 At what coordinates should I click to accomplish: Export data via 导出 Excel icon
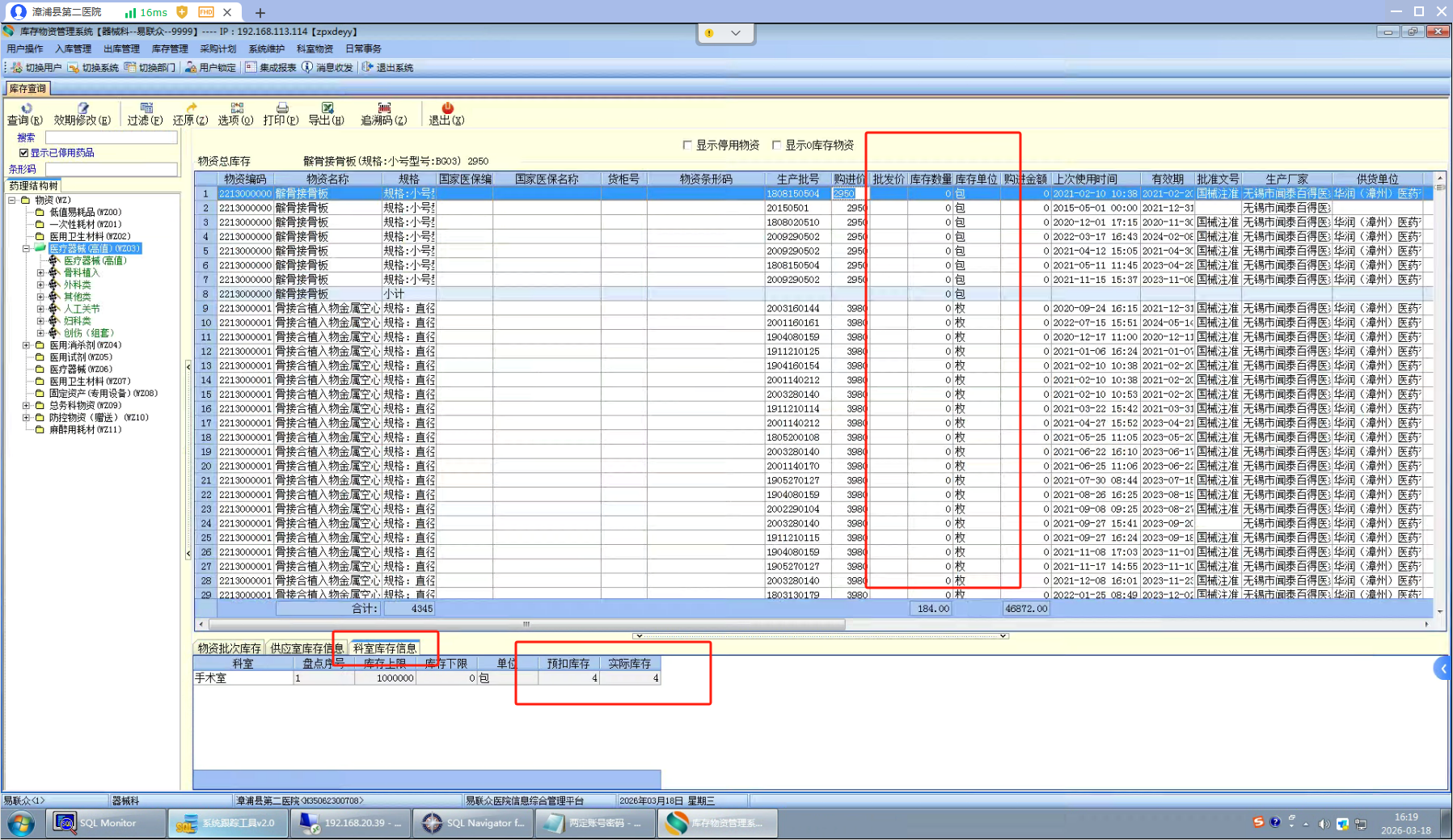pos(327,108)
